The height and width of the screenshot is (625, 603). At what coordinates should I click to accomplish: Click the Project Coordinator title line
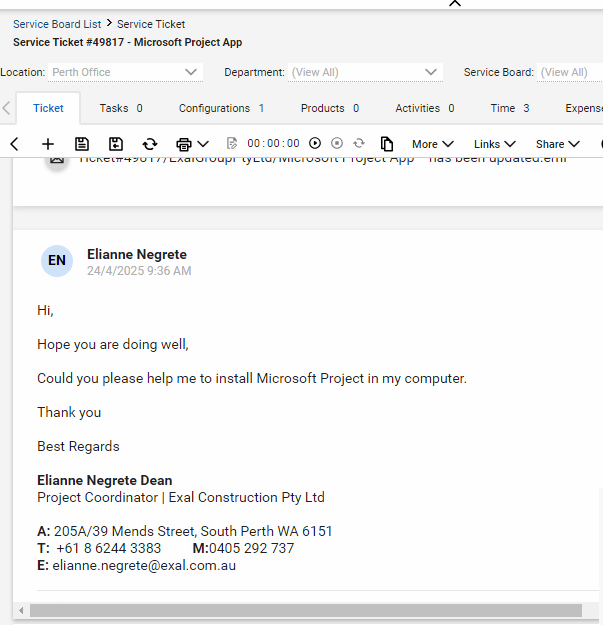(x=181, y=497)
